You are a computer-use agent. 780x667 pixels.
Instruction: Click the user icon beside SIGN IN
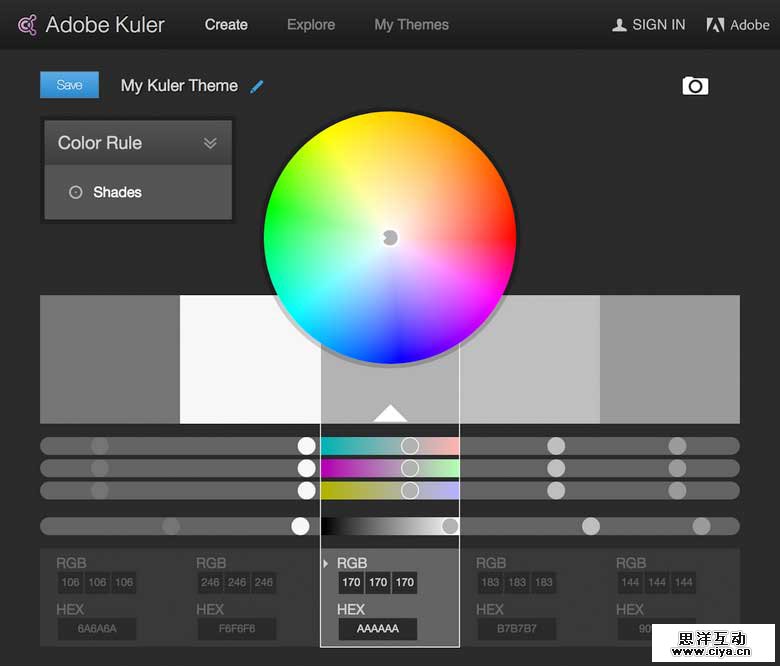click(x=619, y=25)
